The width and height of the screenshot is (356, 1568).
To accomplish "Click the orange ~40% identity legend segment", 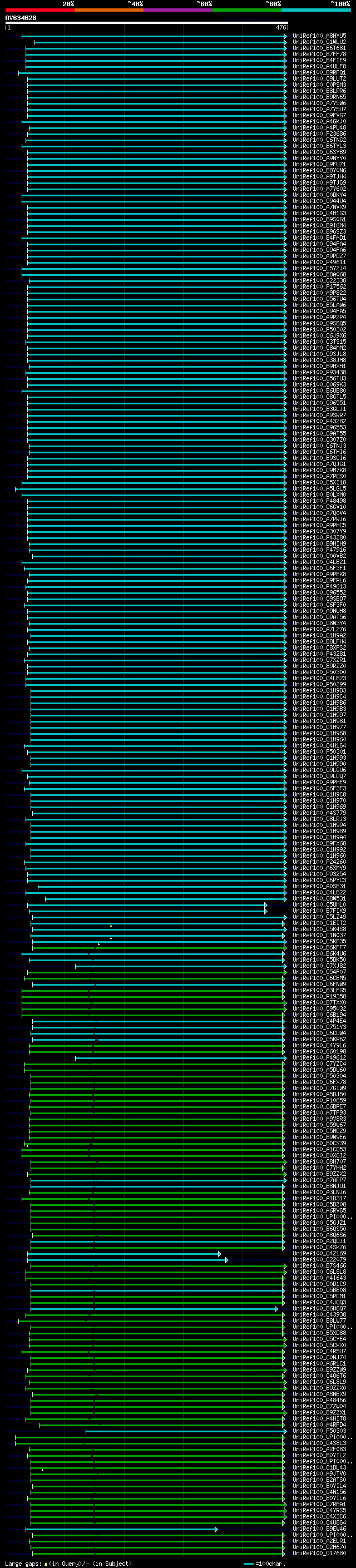I will click(x=109, y=10).
